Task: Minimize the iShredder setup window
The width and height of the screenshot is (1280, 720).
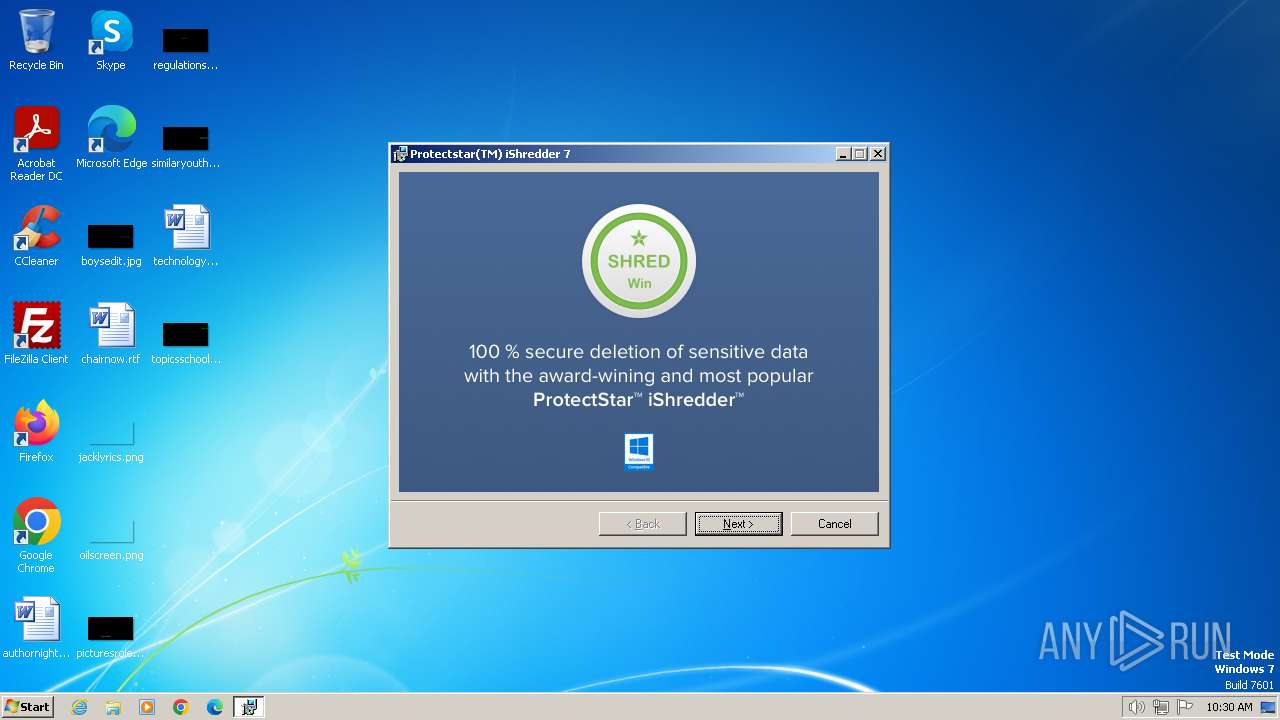Action: [843, 154]
